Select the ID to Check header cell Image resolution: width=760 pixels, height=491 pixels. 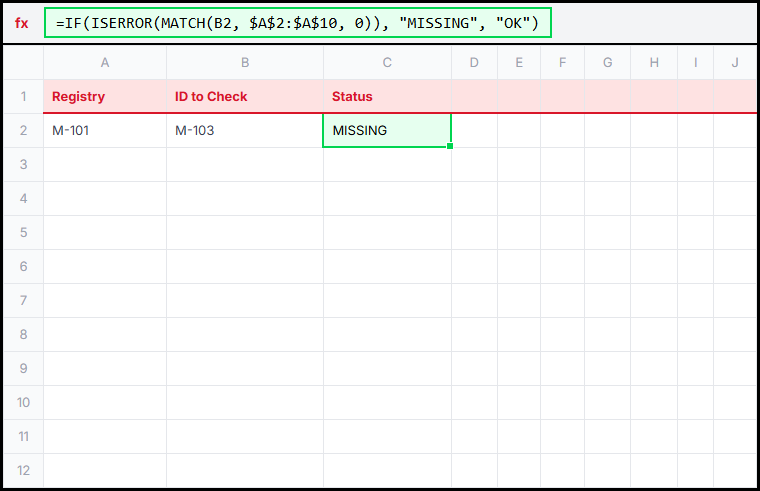(245, 97)
